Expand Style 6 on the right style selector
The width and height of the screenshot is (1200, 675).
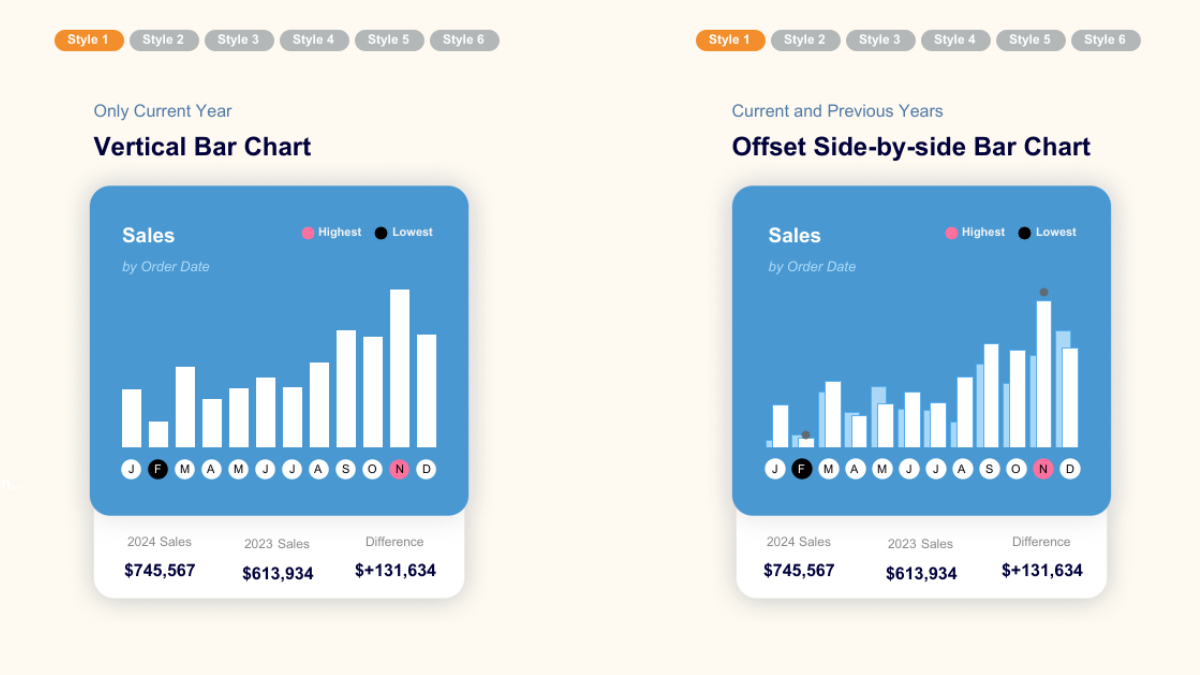[x=1105, y=40]
